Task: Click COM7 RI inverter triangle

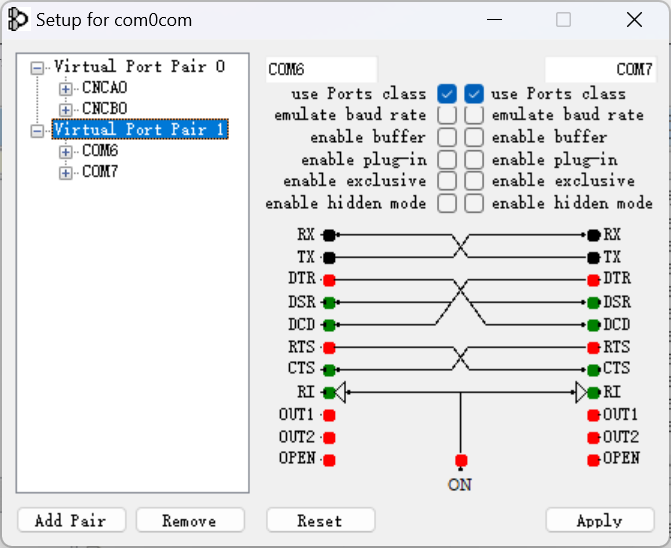Action: [581, 392]
